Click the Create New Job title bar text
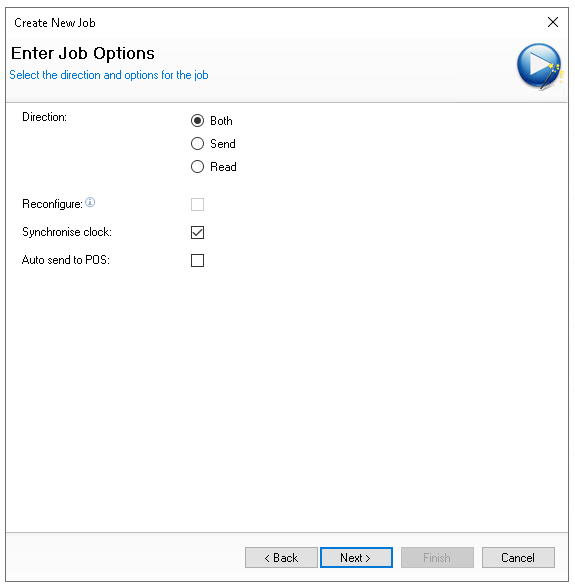The width and height of the screenshot is (575, 587). pos(55,23)
